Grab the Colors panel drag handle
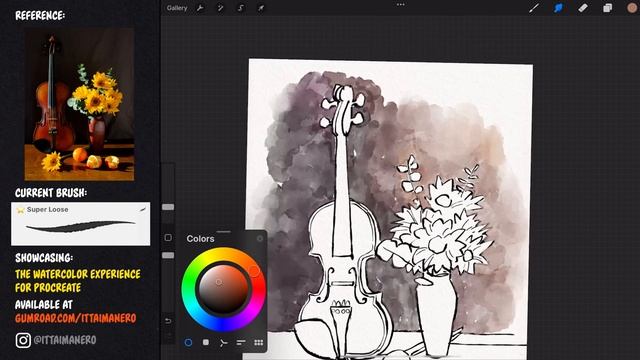640x360 pixels. pos(223,231)
